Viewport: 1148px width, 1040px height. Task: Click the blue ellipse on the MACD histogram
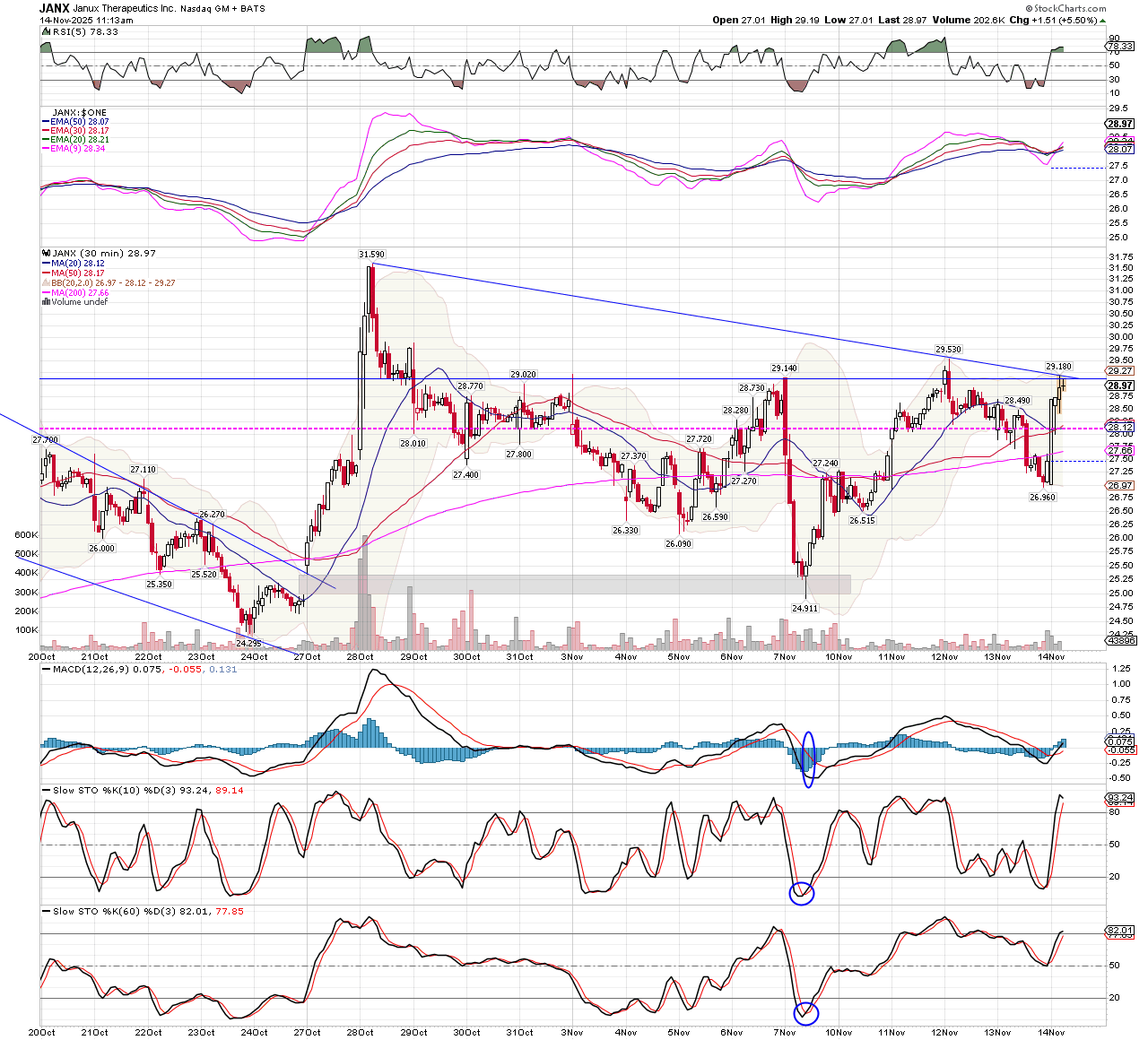[x=809, y=759]
